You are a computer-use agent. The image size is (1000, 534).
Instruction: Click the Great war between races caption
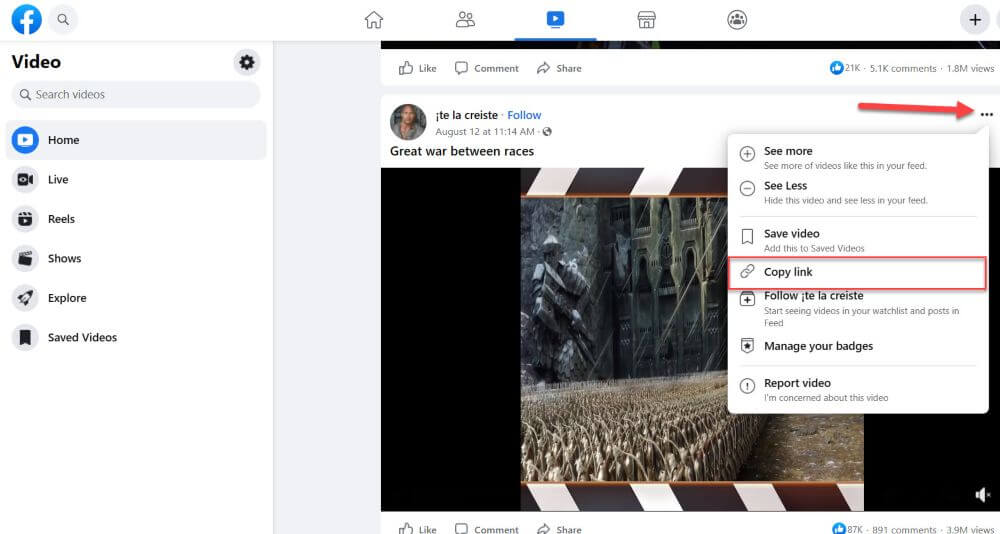[462, 151]
